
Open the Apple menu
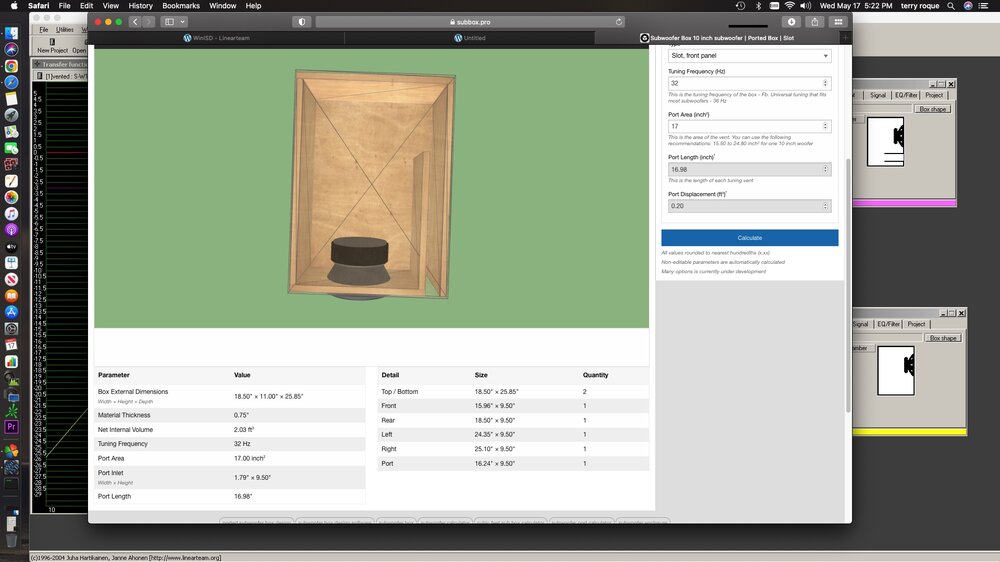click(14, 6)
